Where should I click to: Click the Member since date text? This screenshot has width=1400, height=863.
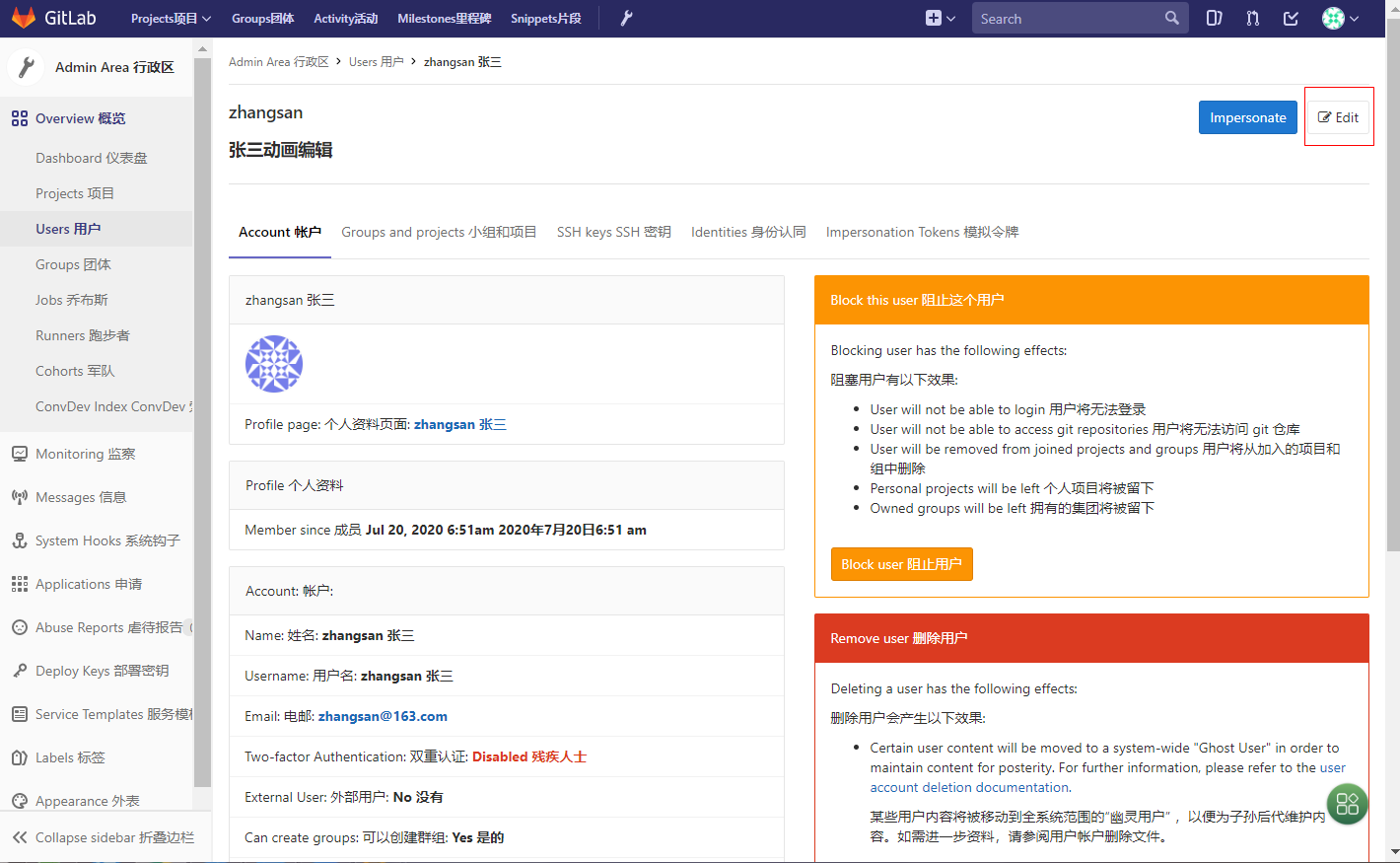click(x=506, y=530)
